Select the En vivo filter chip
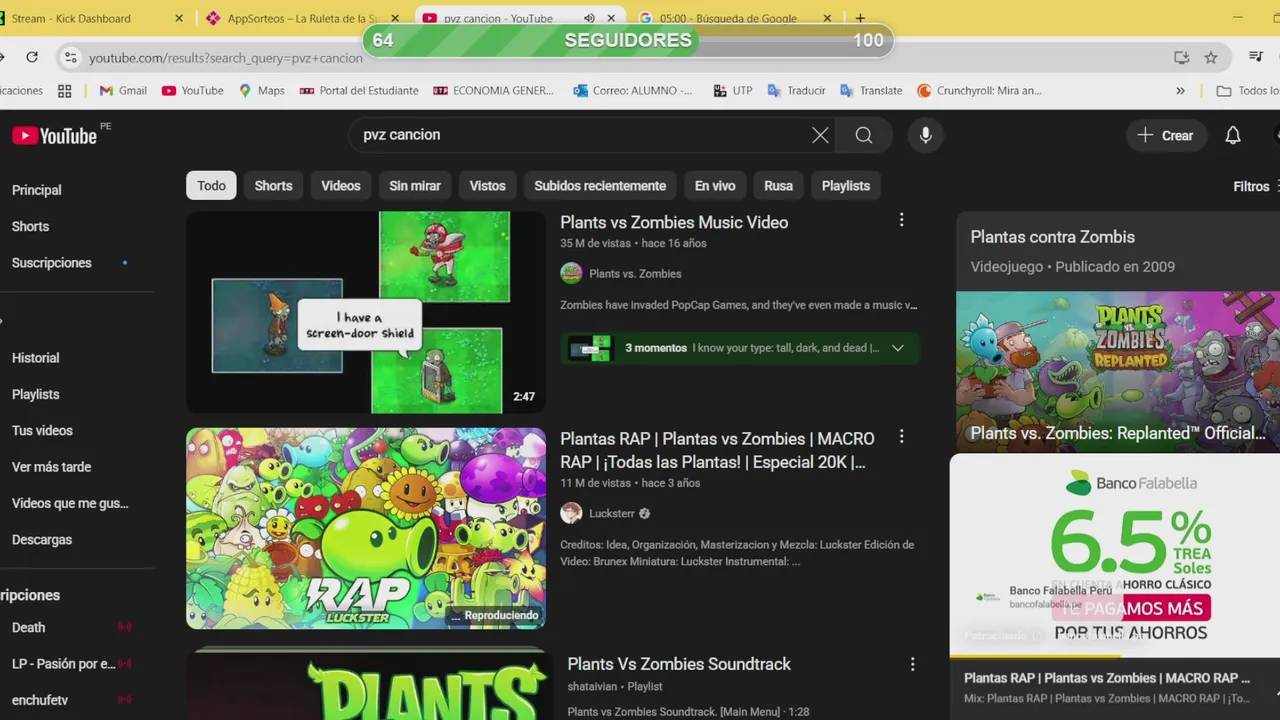This screenshot has height=720, width=1280. pyautogui.click(x=715, y=186)
